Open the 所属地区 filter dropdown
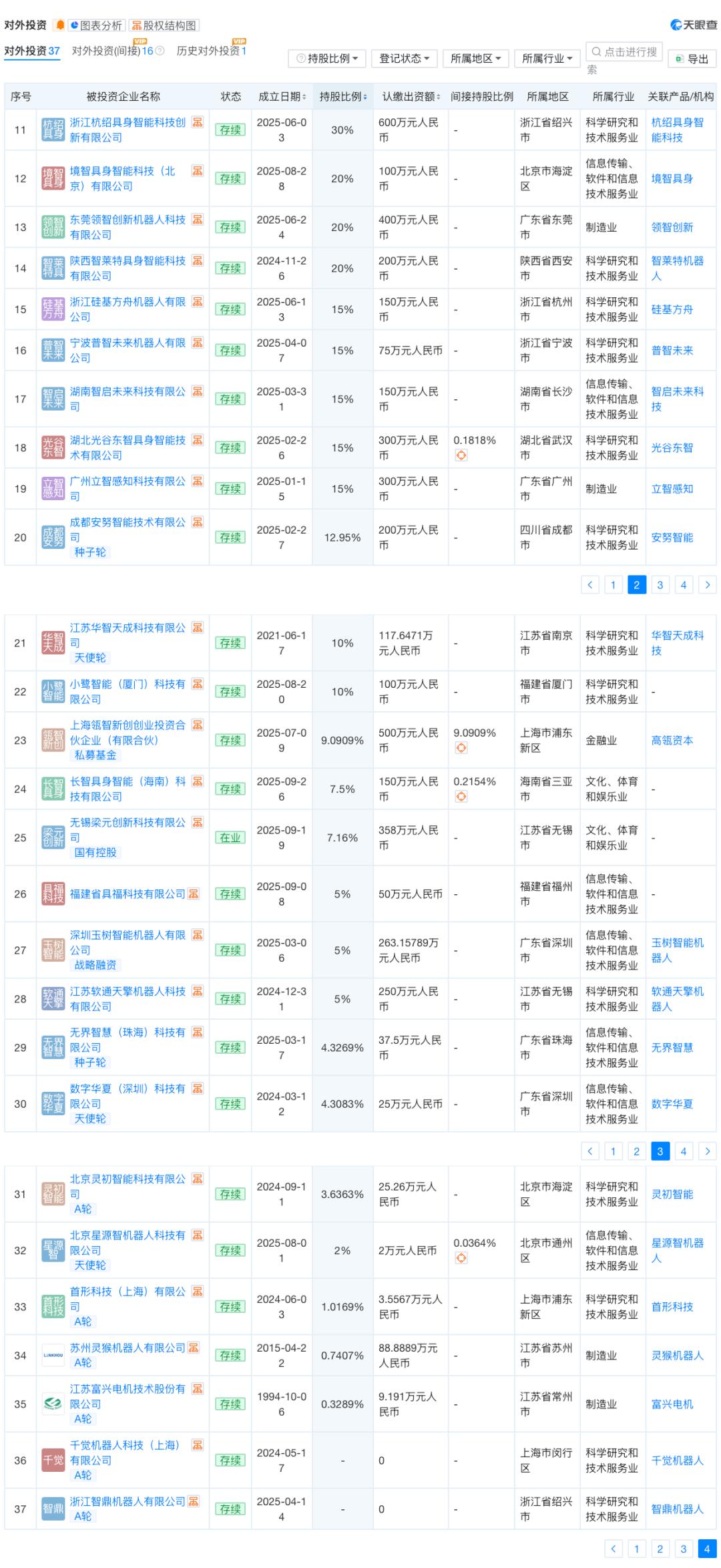This screenshot has width=721, height=1568. (475, 59)
